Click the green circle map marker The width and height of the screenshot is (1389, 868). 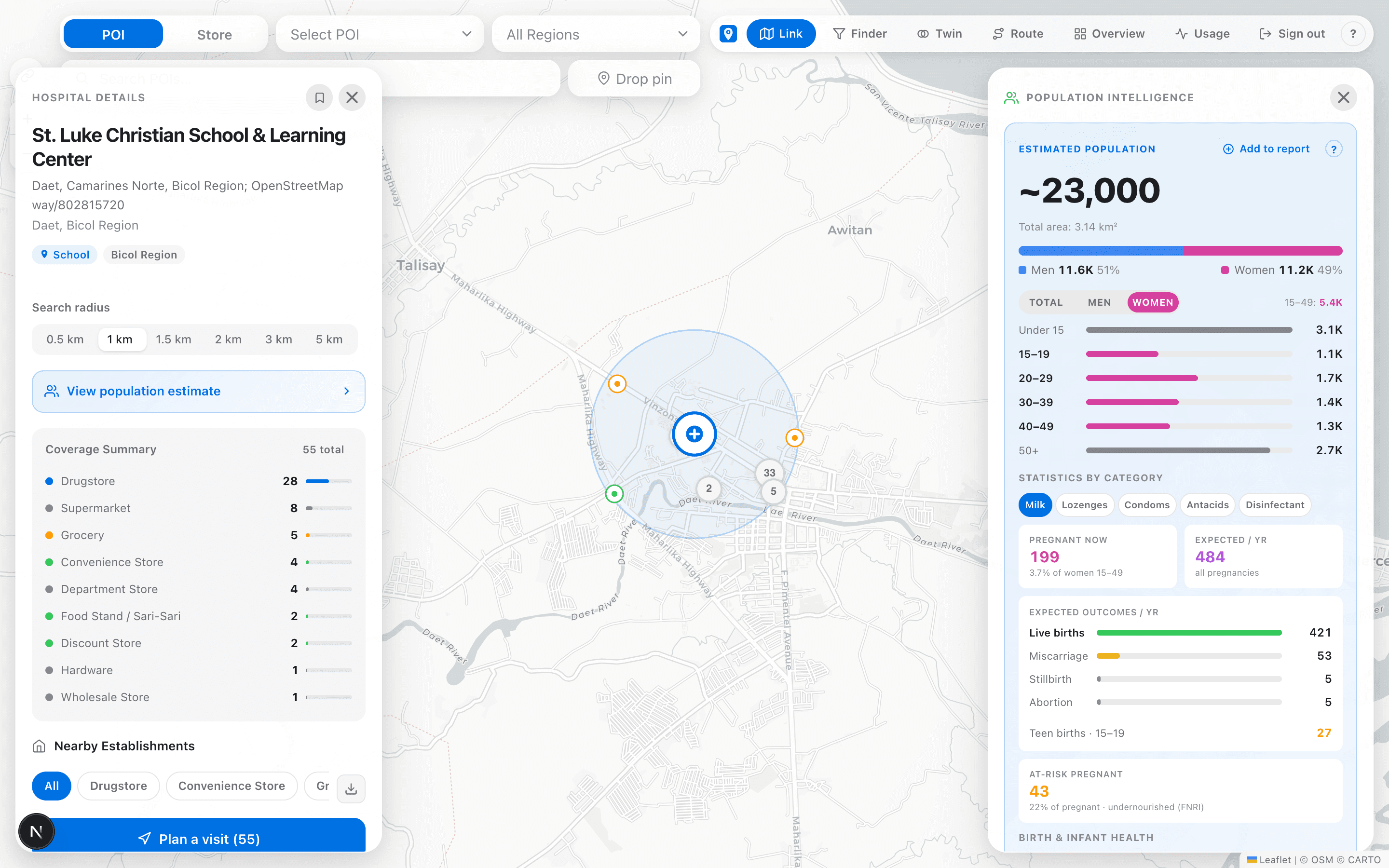pos(614,494)
